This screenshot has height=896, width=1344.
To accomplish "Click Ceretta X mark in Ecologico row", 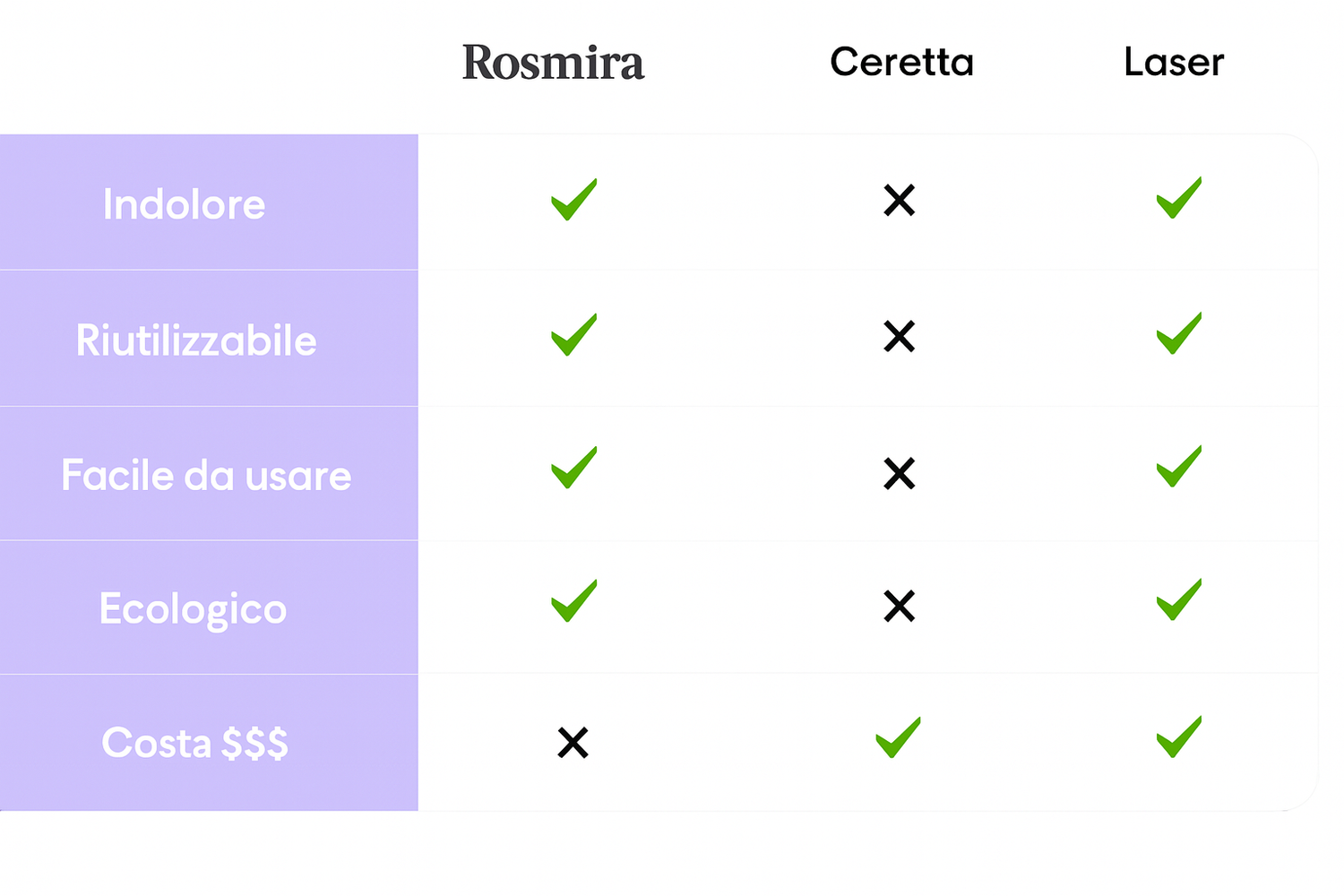I will [x=899, y=607].
